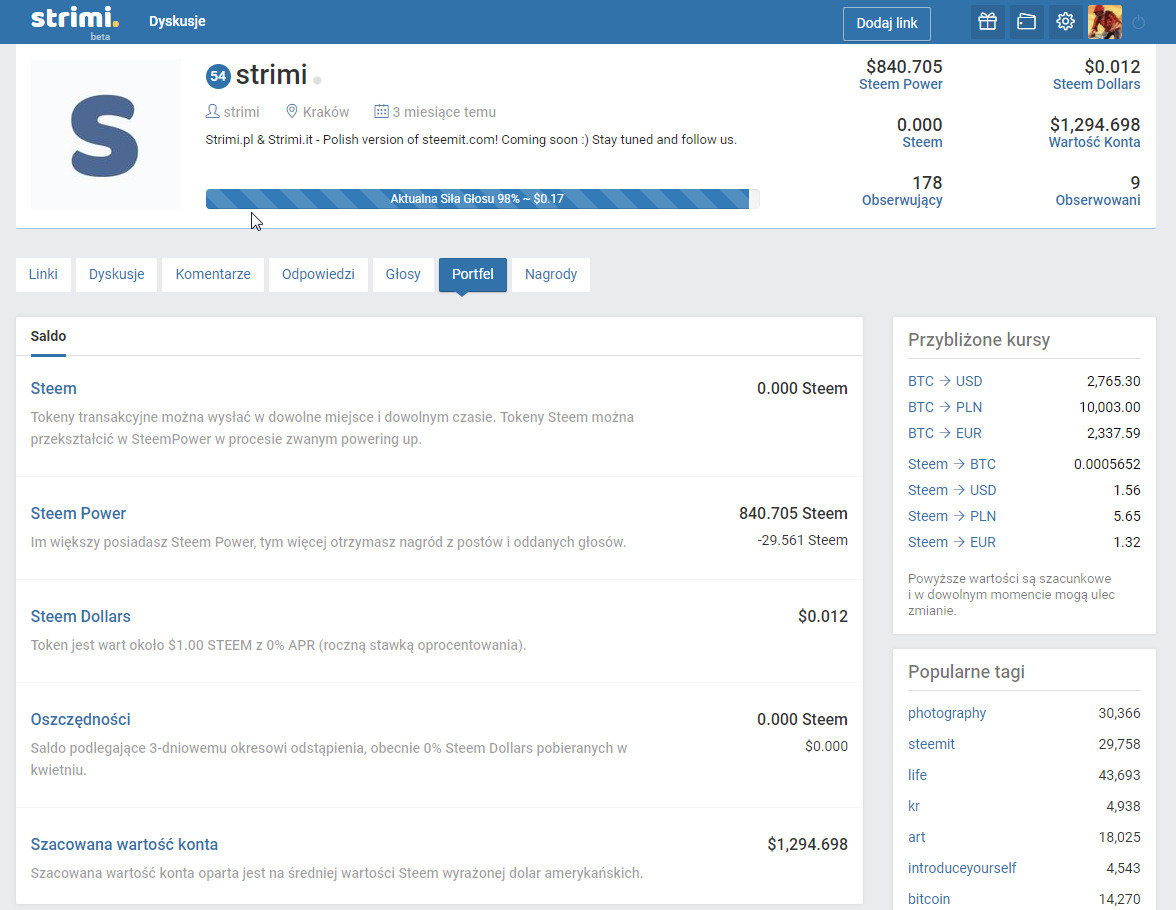Click the BTC → PLN rate row
This screenshot has height=910, width=1176.
pos(1024,407)
